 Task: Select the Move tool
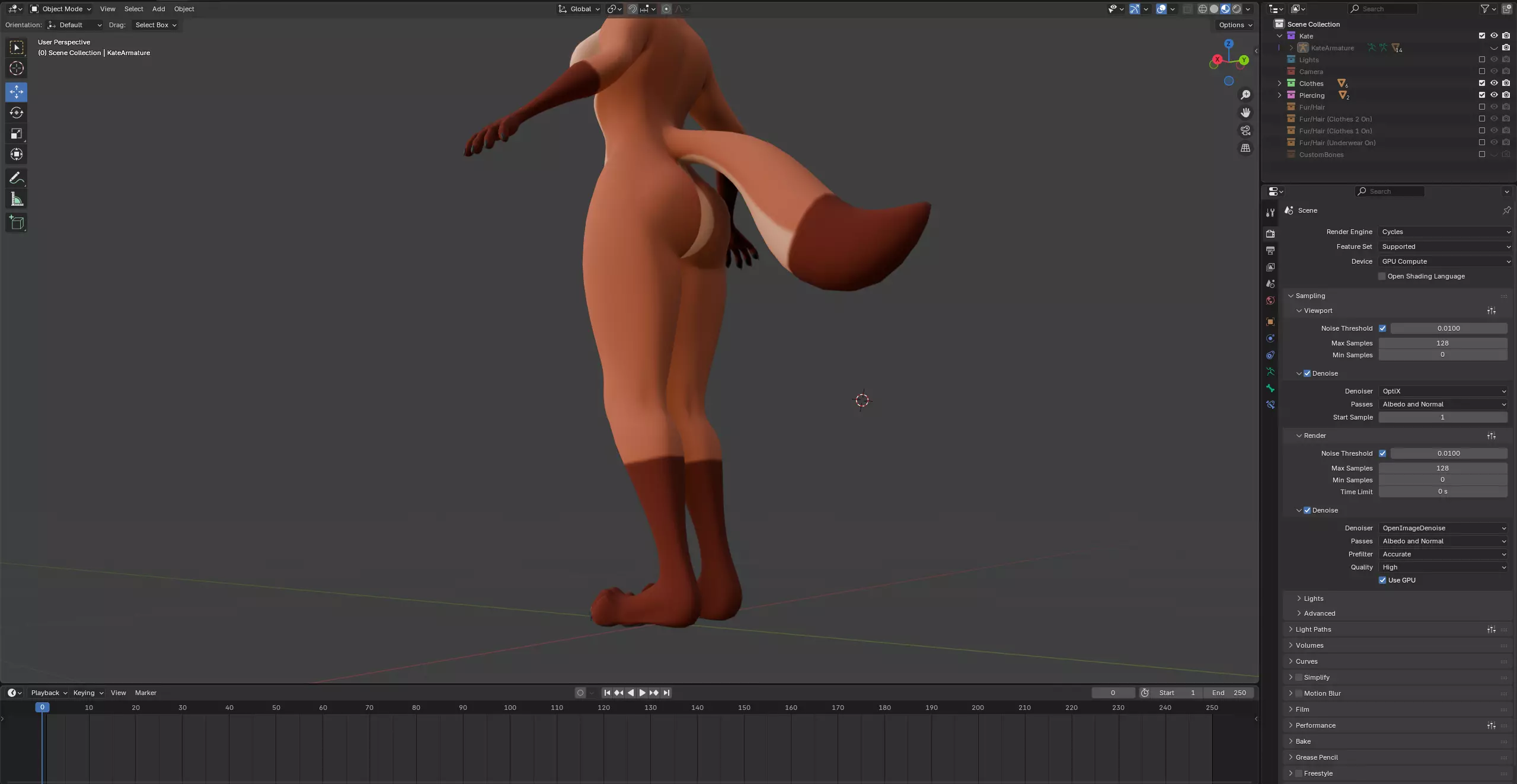(x=17, y=92)
